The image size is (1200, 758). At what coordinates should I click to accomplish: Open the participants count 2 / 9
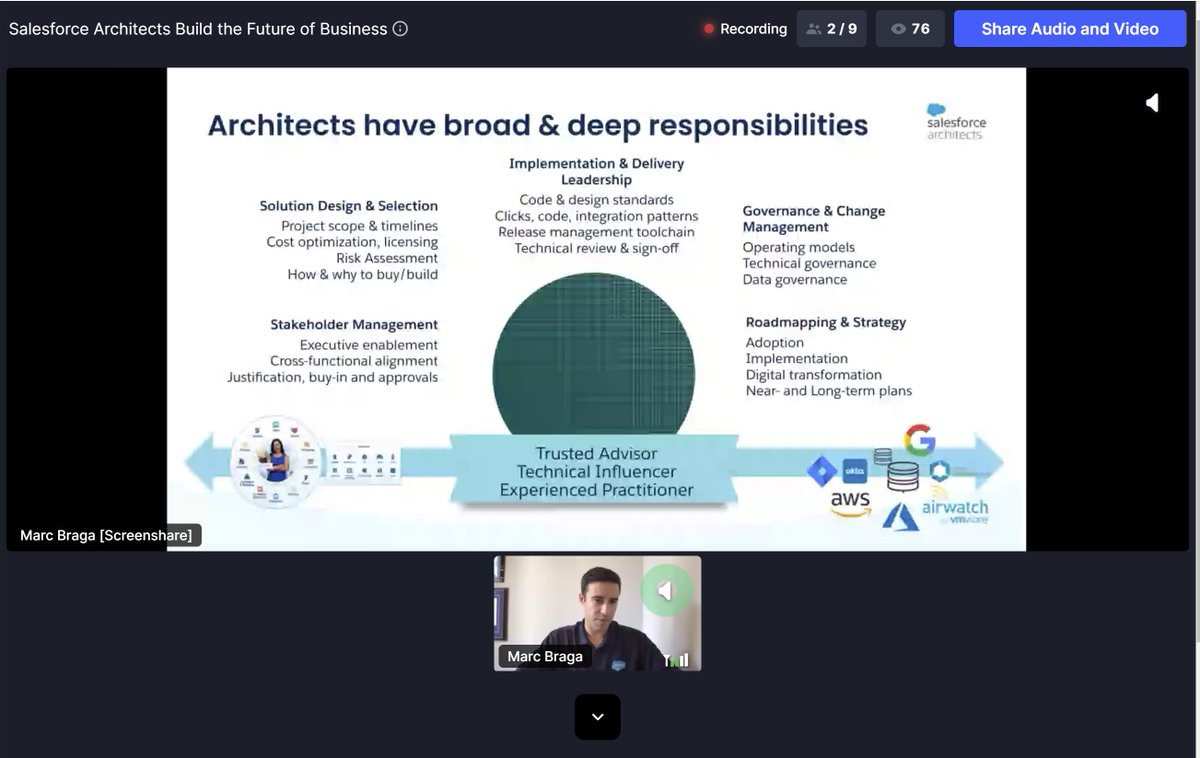pos(832,29)
